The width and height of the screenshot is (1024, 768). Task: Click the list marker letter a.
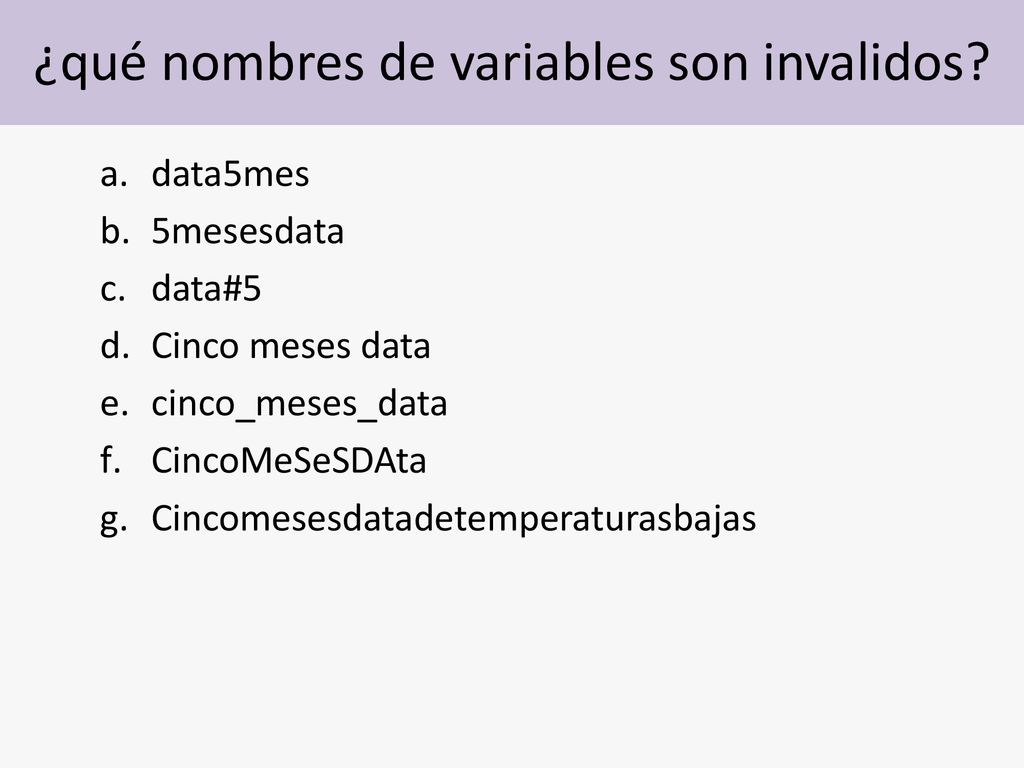[x=114, y=176]
